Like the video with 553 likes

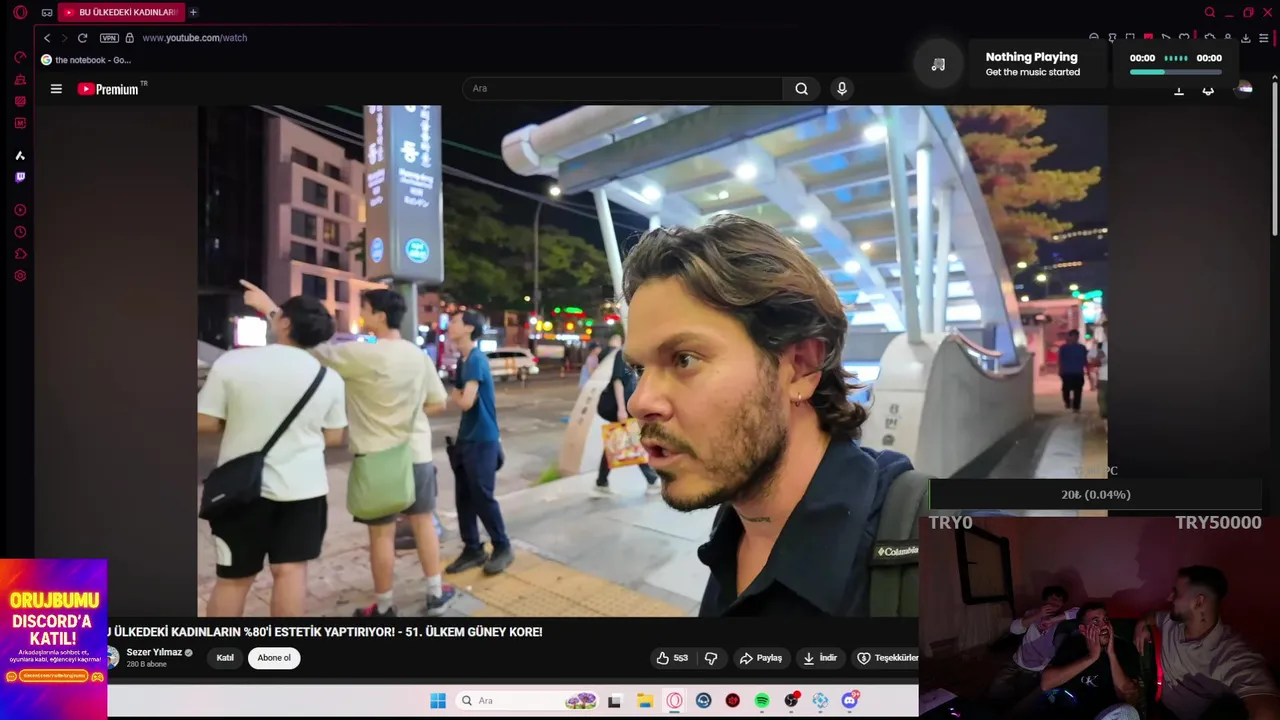coord(672,658)
